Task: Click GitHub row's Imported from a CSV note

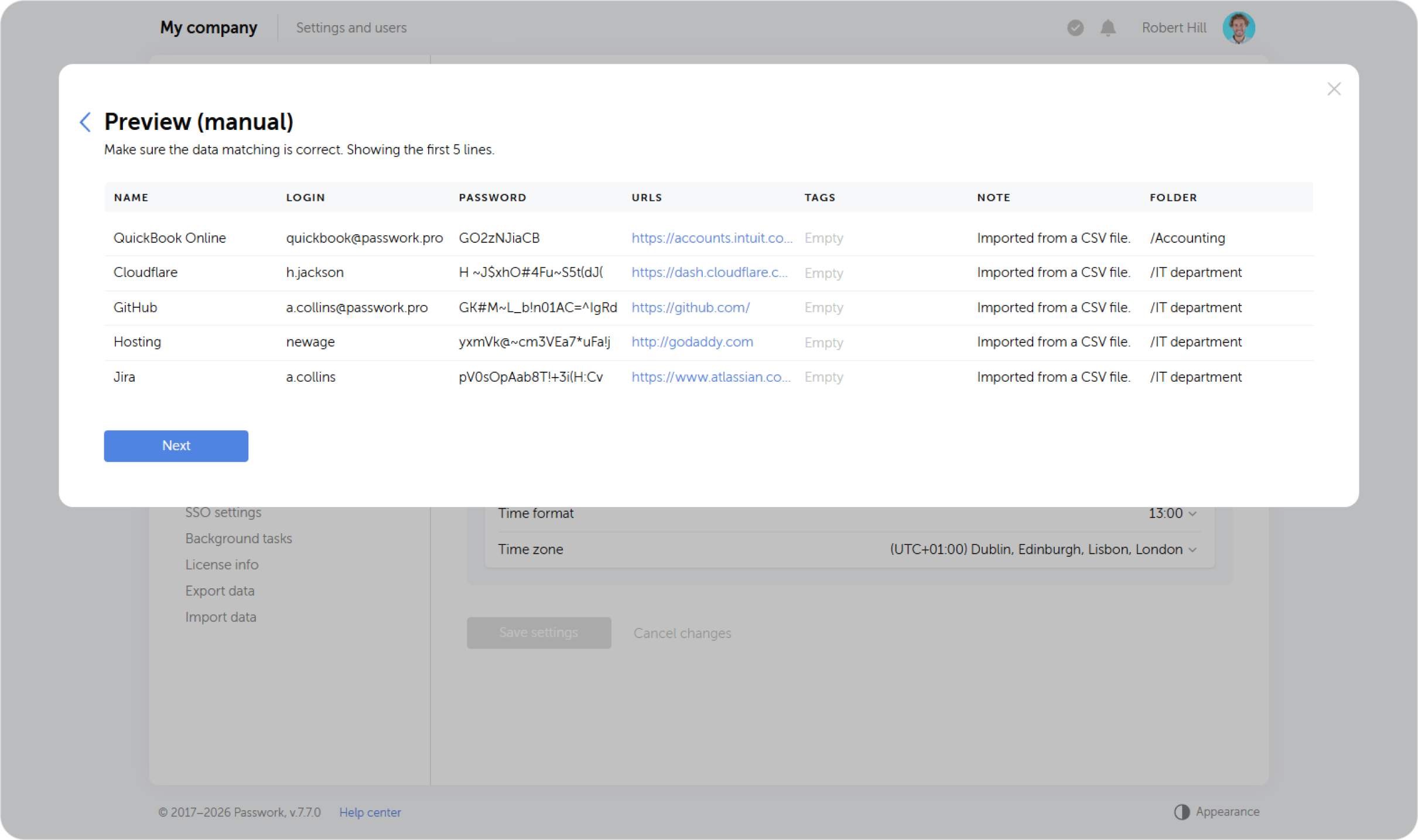Action: point(1053,307)
